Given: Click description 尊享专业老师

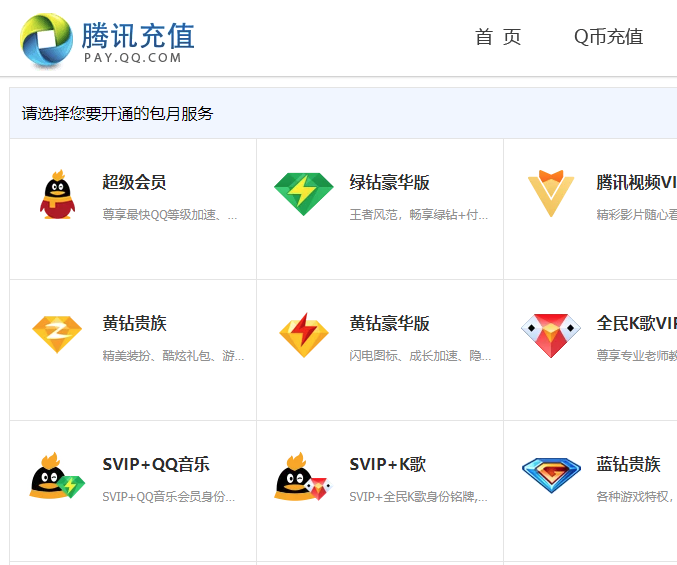Looking at the screenshot, I should click(636, 356).
